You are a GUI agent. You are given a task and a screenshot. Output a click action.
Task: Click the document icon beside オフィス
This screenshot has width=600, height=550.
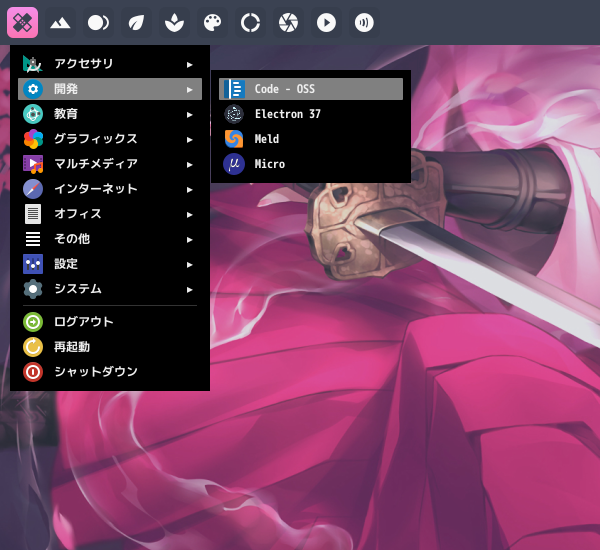[33, 214]
